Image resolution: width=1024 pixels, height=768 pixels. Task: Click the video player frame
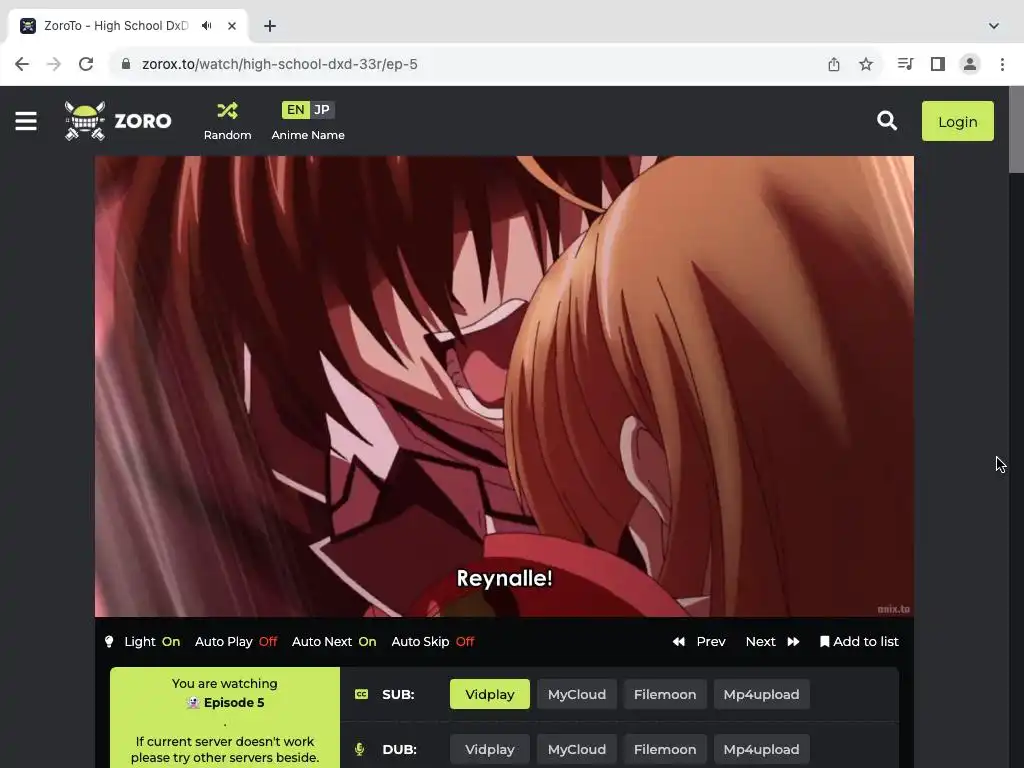504,386
